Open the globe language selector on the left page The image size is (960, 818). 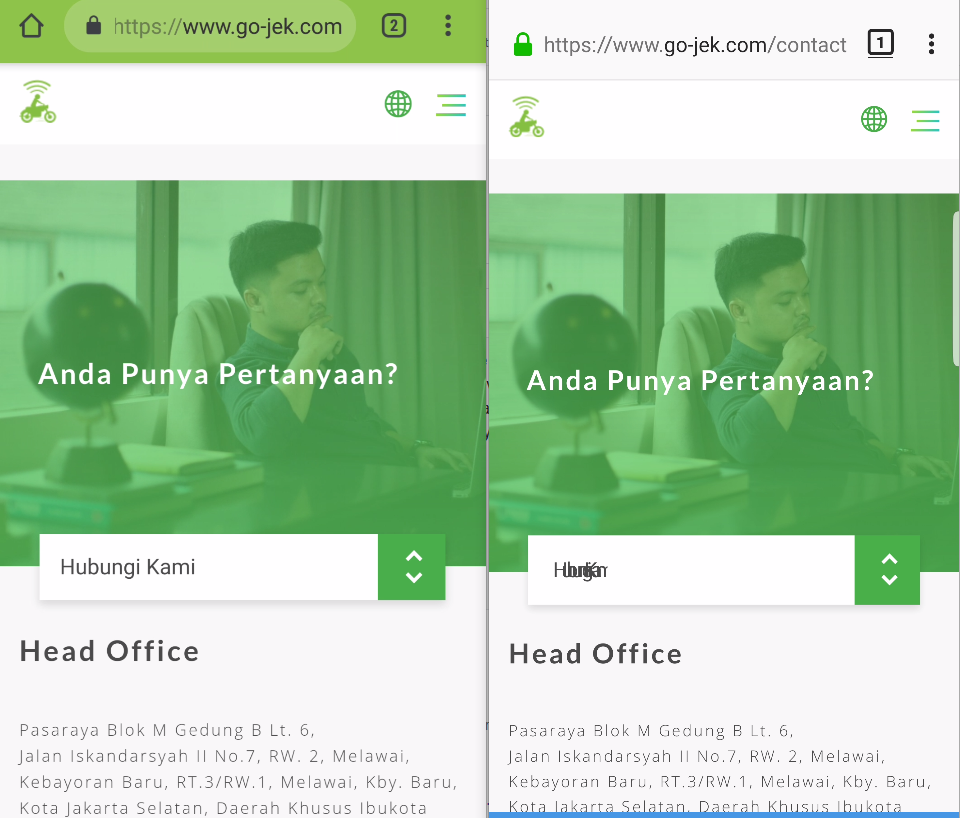(398, 104)
